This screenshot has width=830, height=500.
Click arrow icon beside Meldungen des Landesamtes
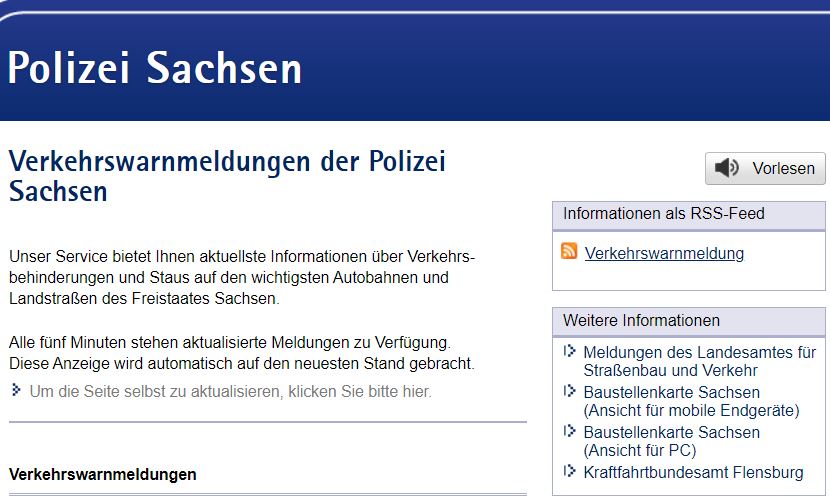570,351
